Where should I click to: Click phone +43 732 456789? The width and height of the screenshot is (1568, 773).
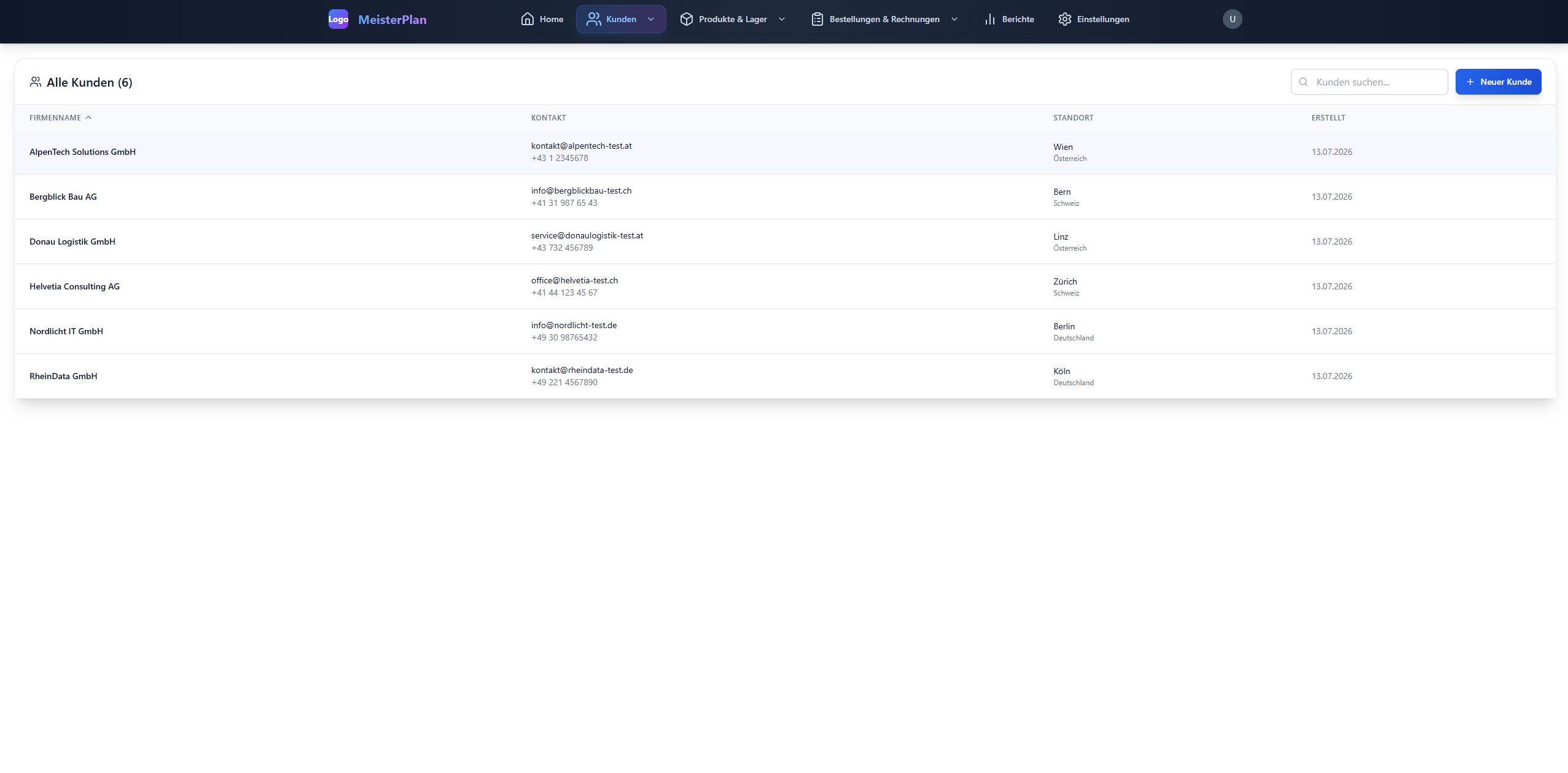point(562,248)
